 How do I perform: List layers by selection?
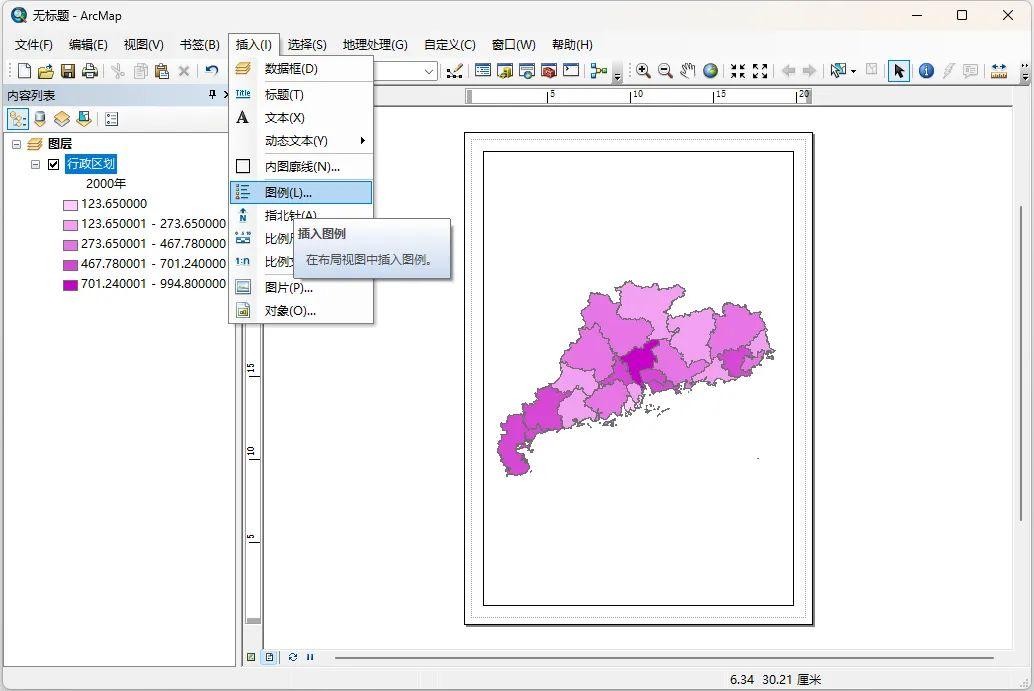(84, 119)
